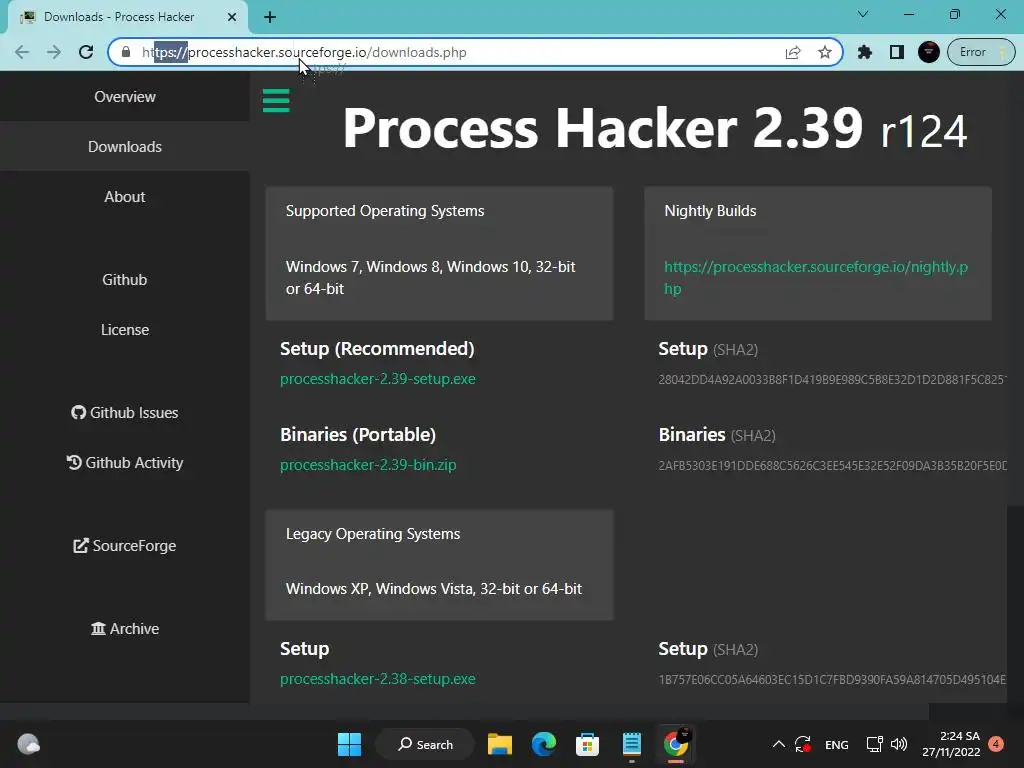Share this page using the share icon
This screenshot has width=1024, height=768.
pyautogui.click(x=793, y=52)
